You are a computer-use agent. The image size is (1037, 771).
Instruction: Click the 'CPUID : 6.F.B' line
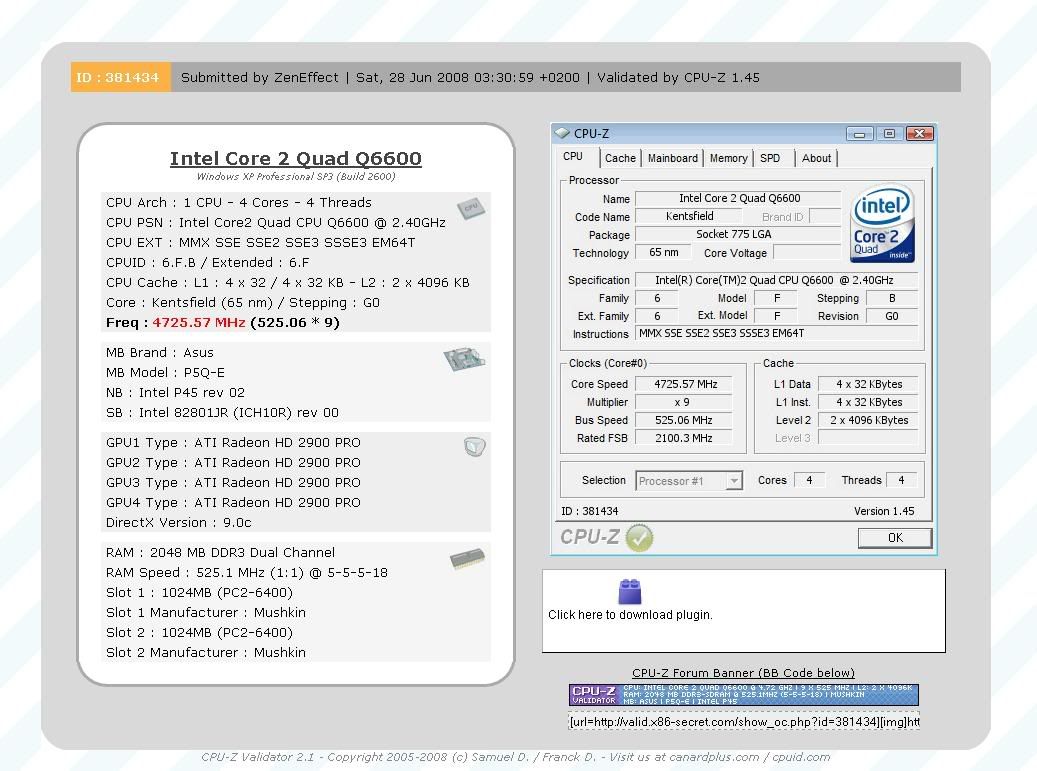point(208,263)
